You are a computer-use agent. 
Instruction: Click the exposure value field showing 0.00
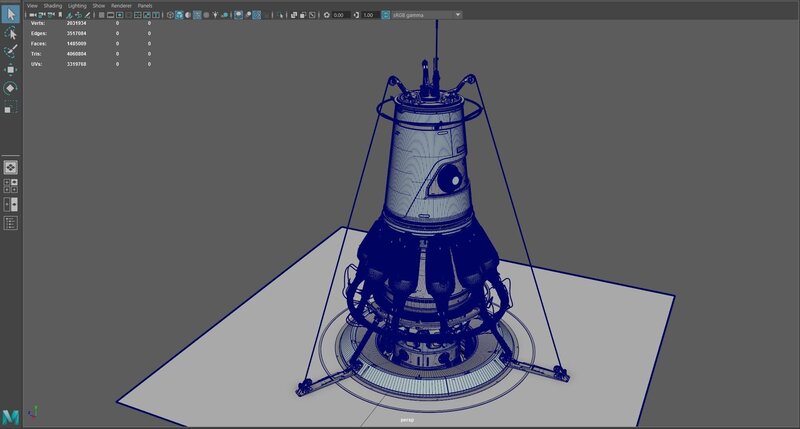(x=339, y=15)
